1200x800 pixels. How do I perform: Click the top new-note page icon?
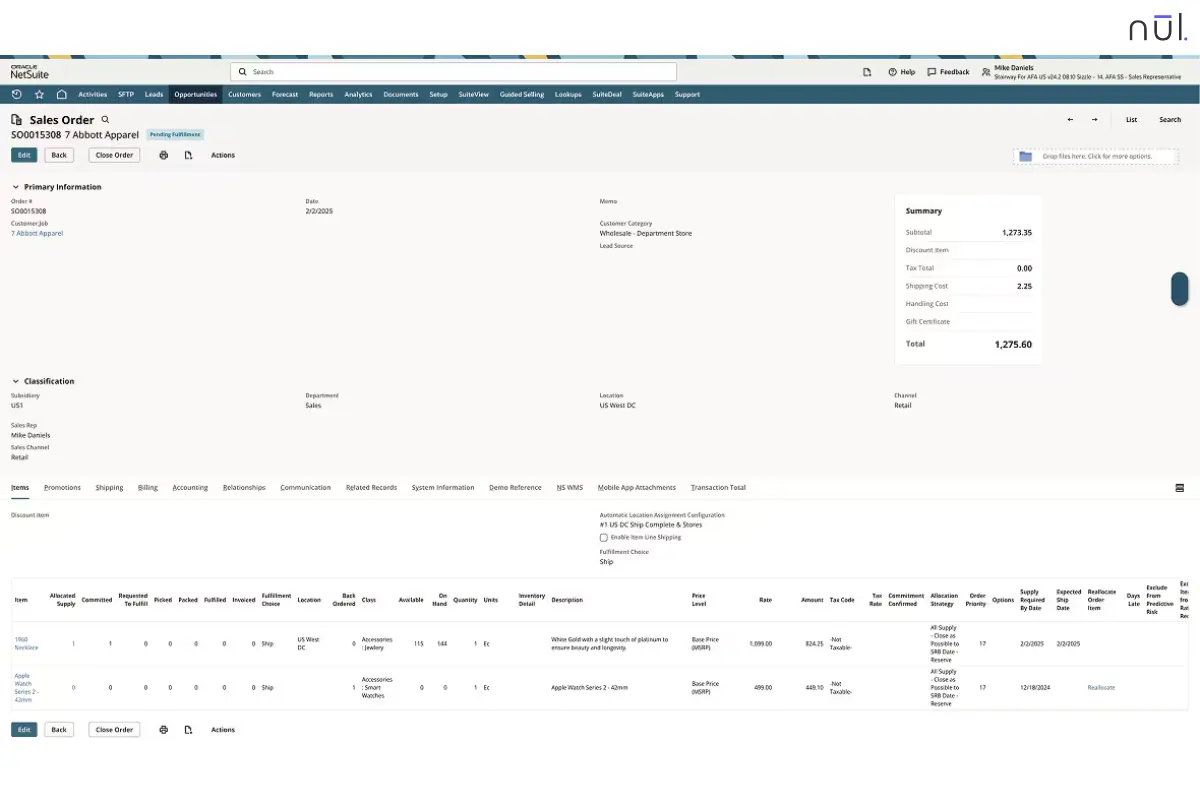[x=188, y=155]
